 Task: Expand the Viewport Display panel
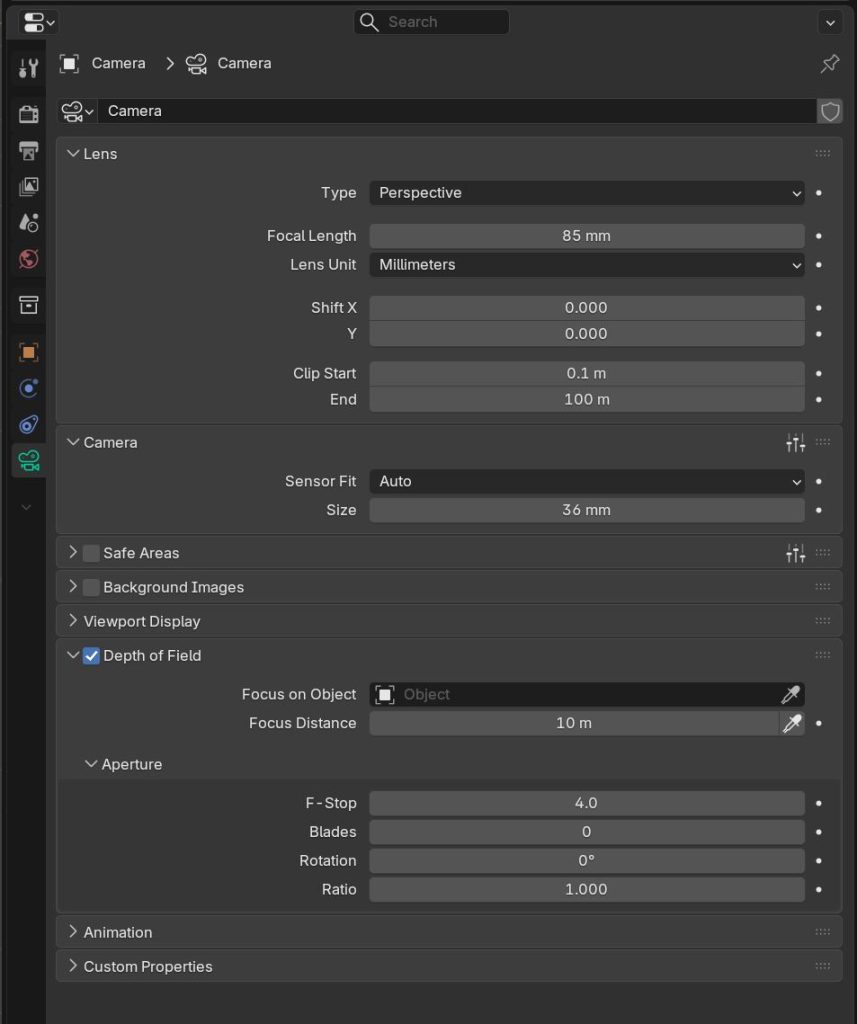pos(142,621)
